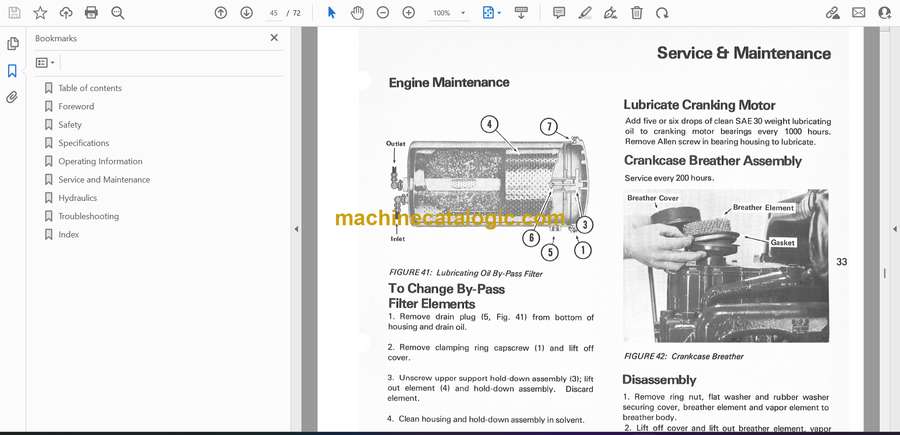Viewport: 900px width, 435px height.
Task: Open the sign document tool
Action: pos(611,13)
